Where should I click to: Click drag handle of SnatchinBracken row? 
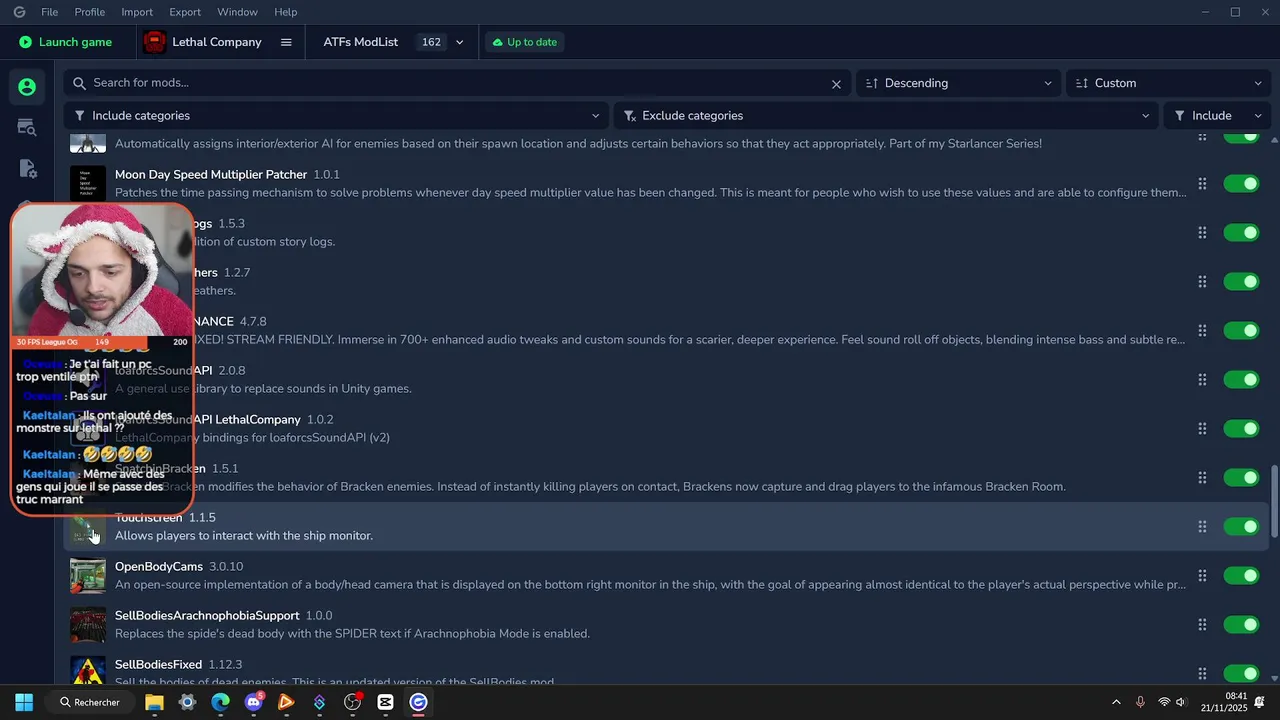coord(1202,478)
